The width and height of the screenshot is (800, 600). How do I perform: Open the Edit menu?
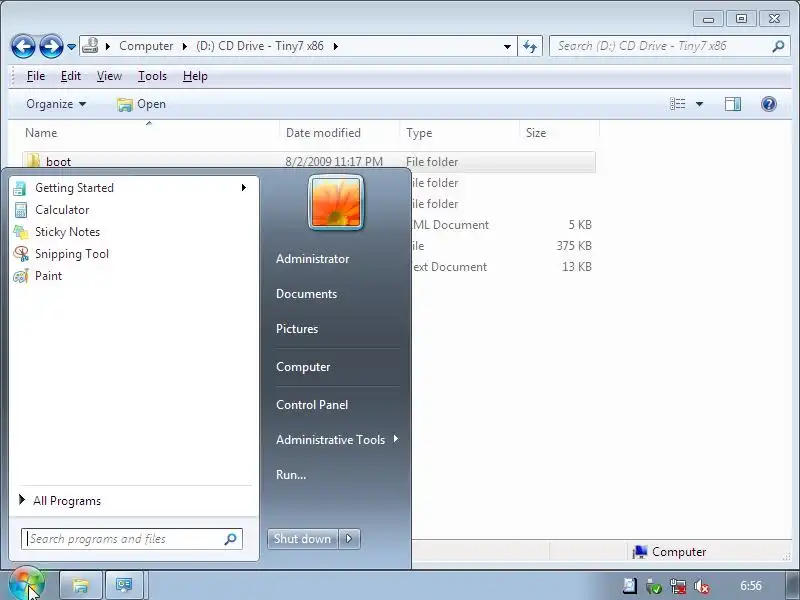click(70, 76)
